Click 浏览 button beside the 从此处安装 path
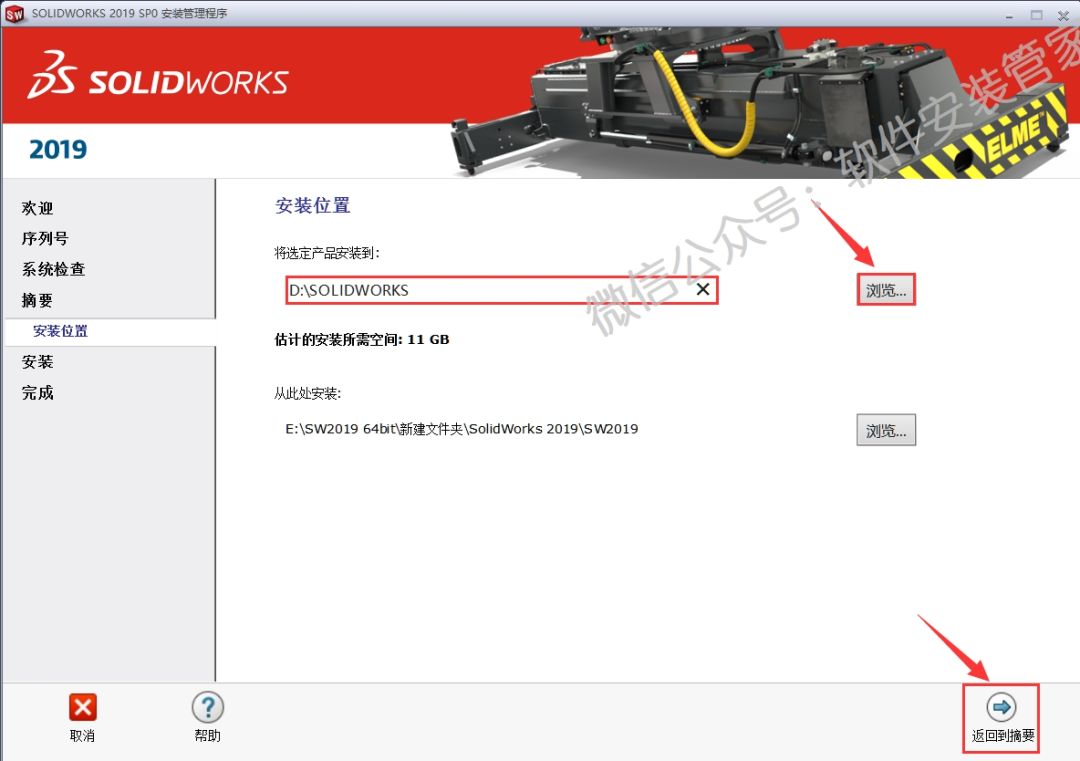The image size is (1080, 761). tap(886, 431)
